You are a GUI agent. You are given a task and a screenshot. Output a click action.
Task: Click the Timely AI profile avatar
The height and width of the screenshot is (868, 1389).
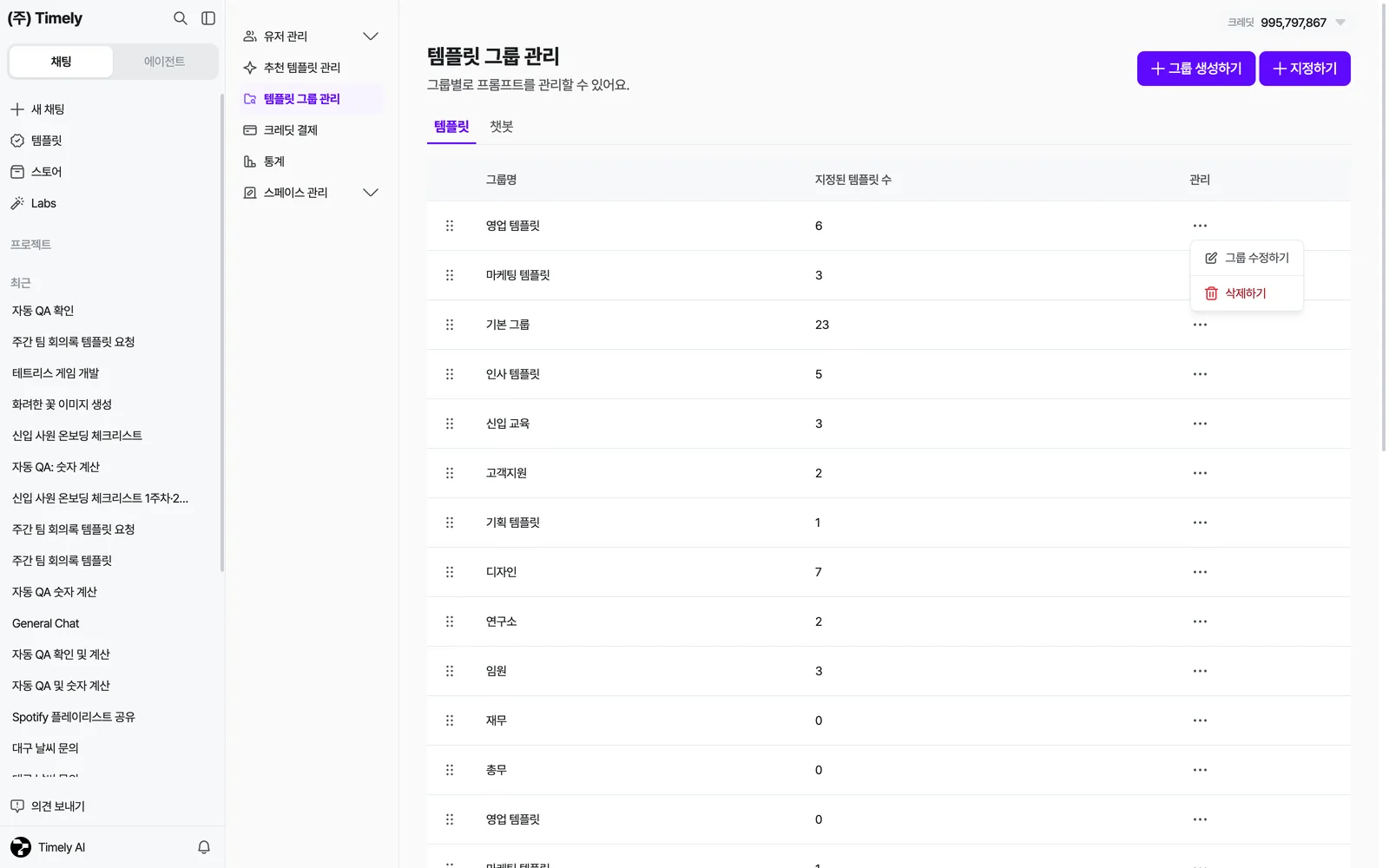[x=21, y=847]
